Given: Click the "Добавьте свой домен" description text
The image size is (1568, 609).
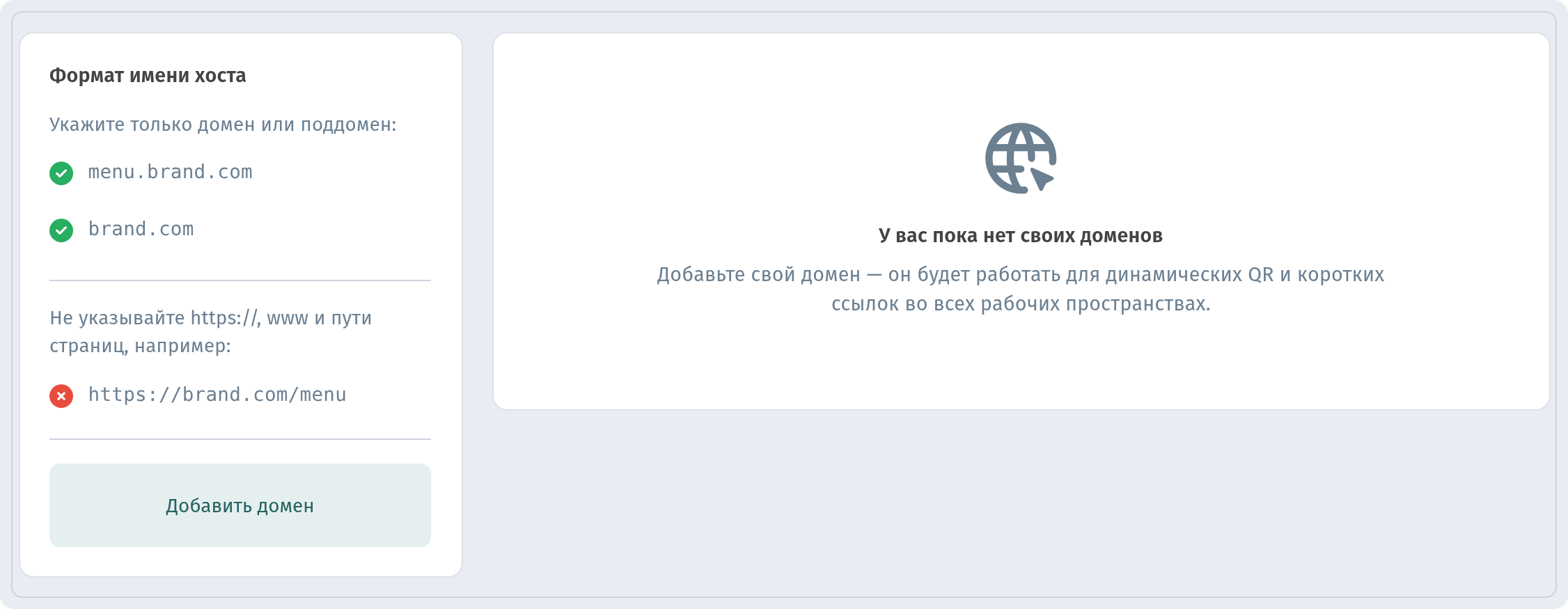Looking at the screenshot, I should pyautogui.click(x=1021, y=289).
